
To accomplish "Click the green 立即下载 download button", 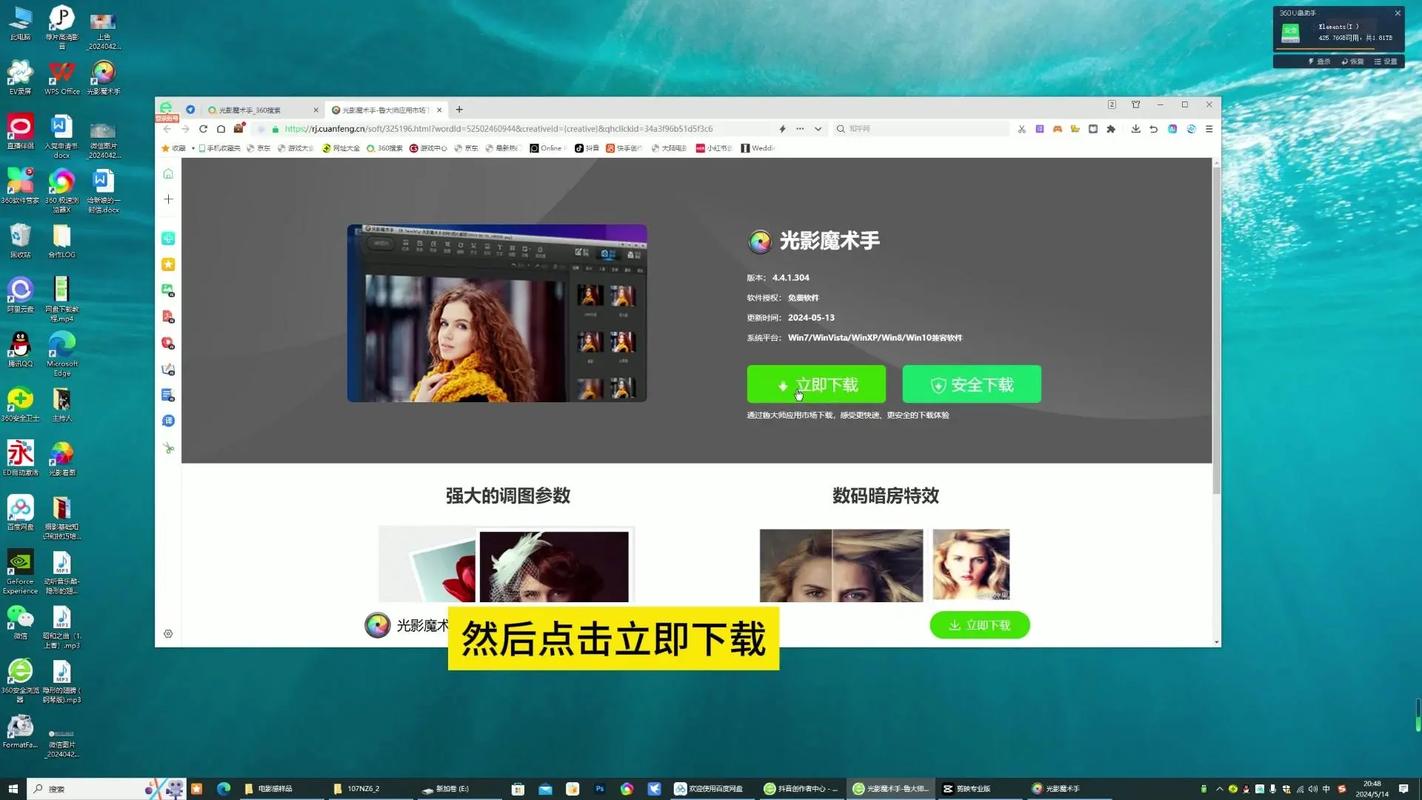I will click(816, 384).
